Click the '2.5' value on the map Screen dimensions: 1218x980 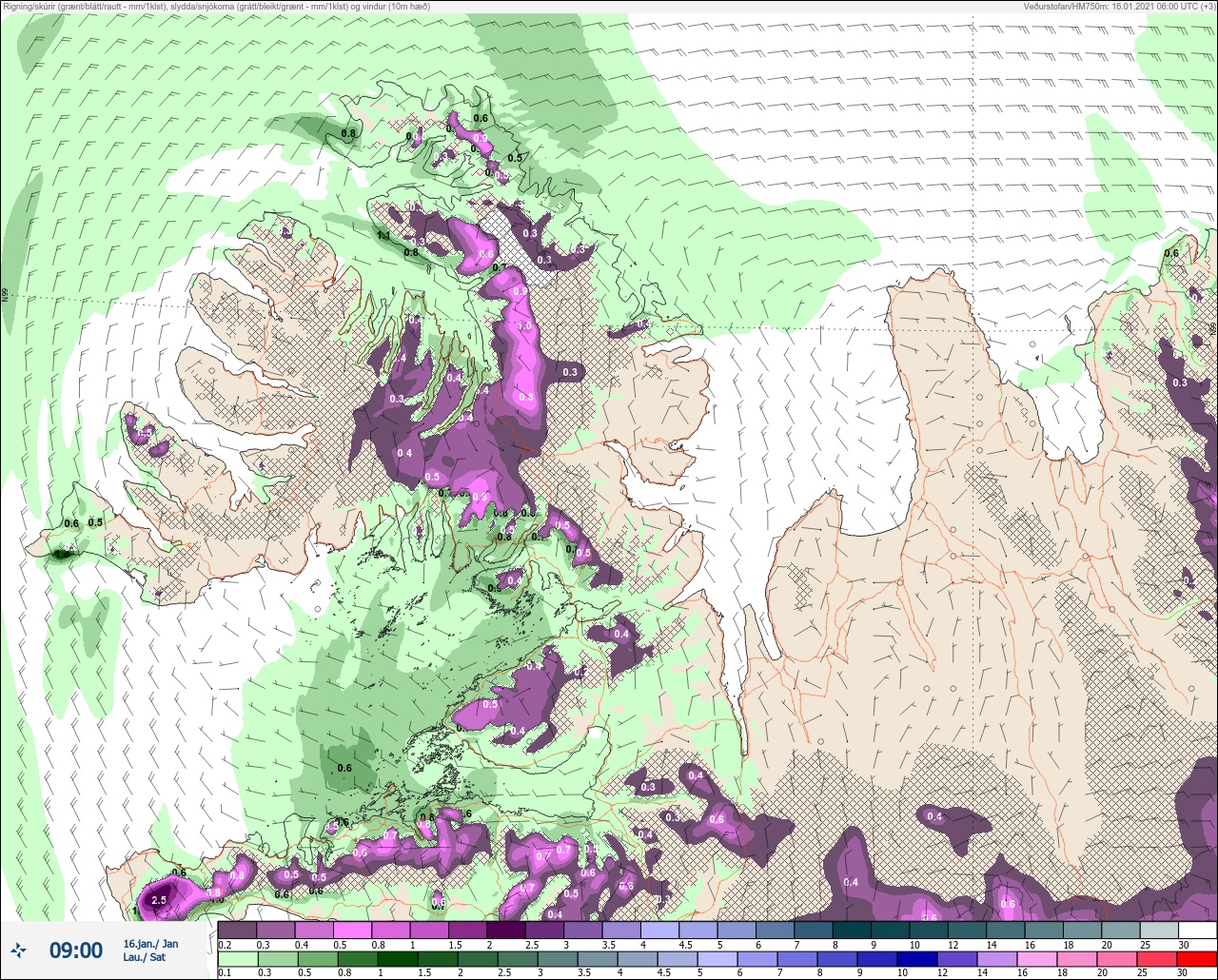coord(159,899)
